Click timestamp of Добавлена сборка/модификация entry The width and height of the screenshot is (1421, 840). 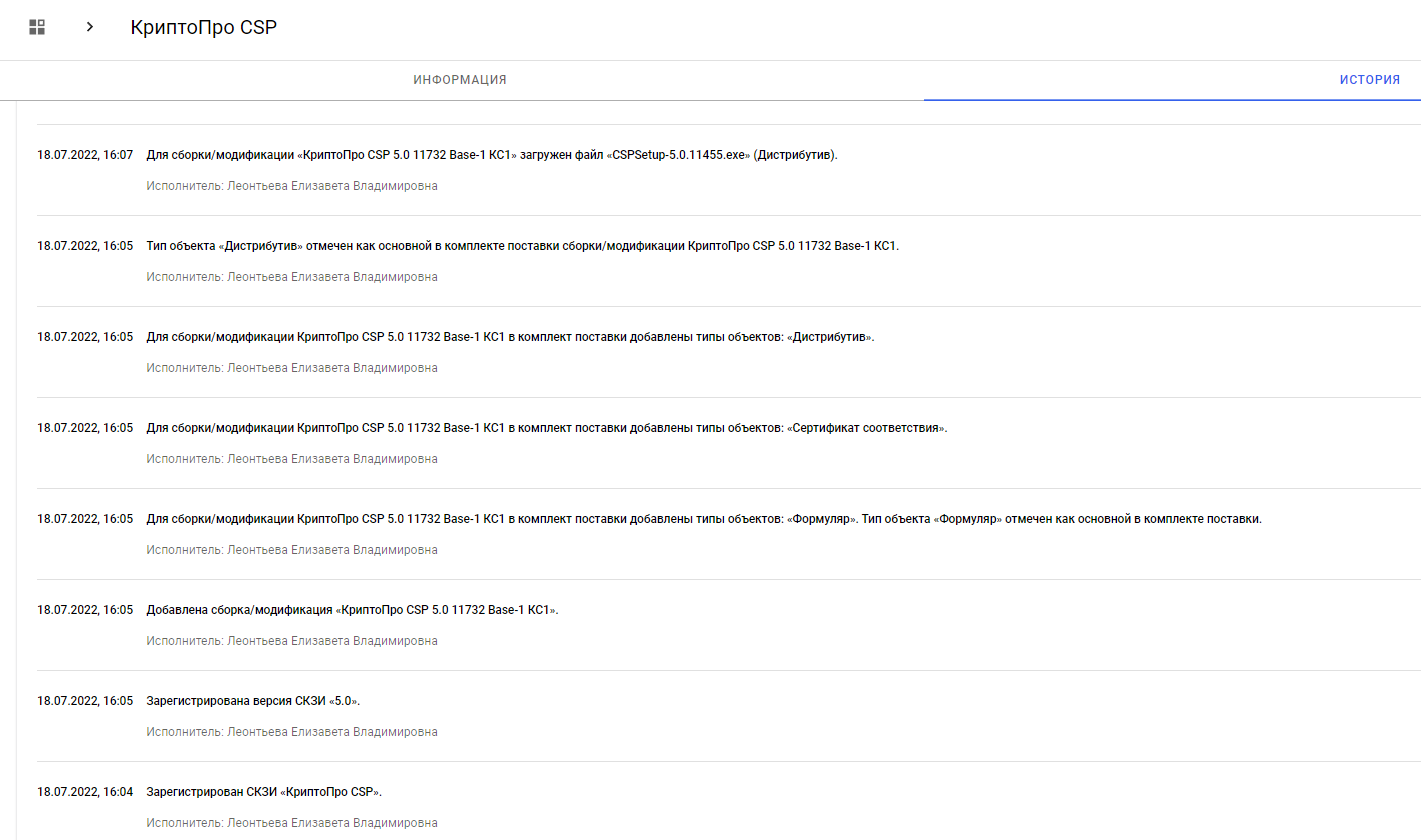tap(85, 610)
